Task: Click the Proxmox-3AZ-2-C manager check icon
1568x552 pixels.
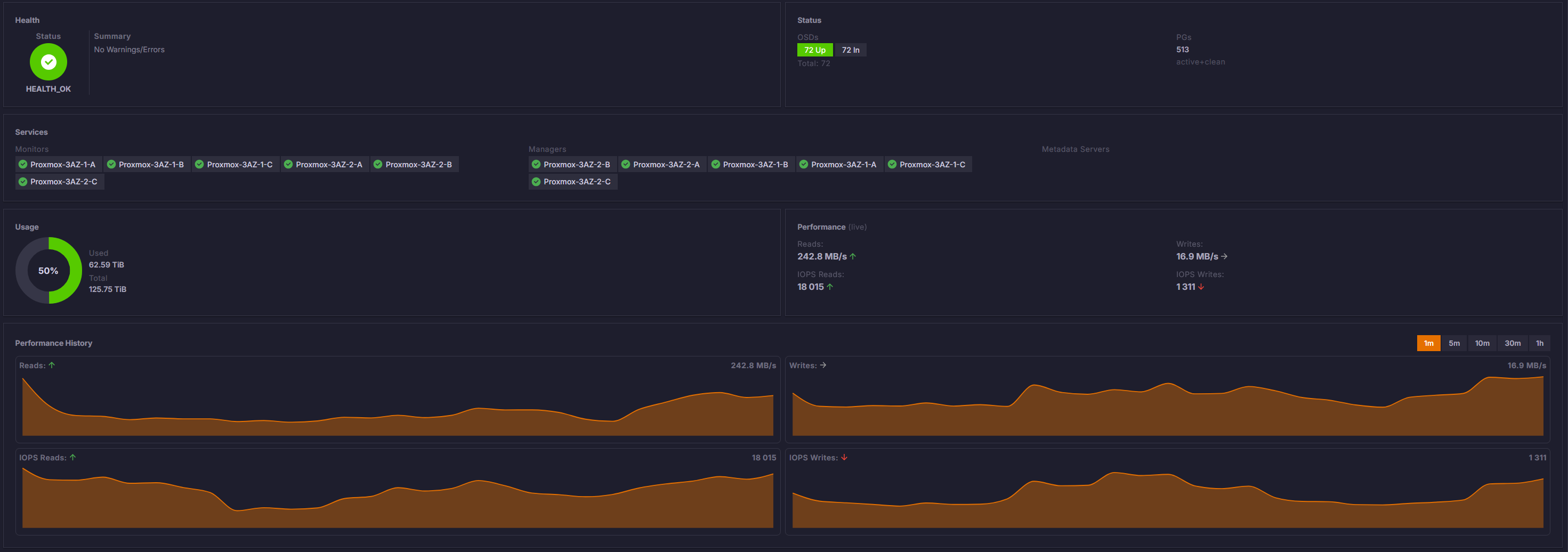Action: pos(536,181)
